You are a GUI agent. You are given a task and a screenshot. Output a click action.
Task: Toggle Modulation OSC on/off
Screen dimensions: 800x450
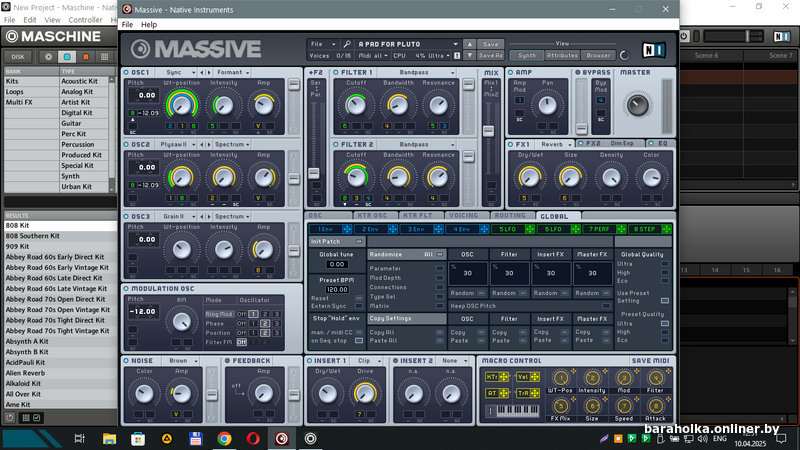(126, 289)
